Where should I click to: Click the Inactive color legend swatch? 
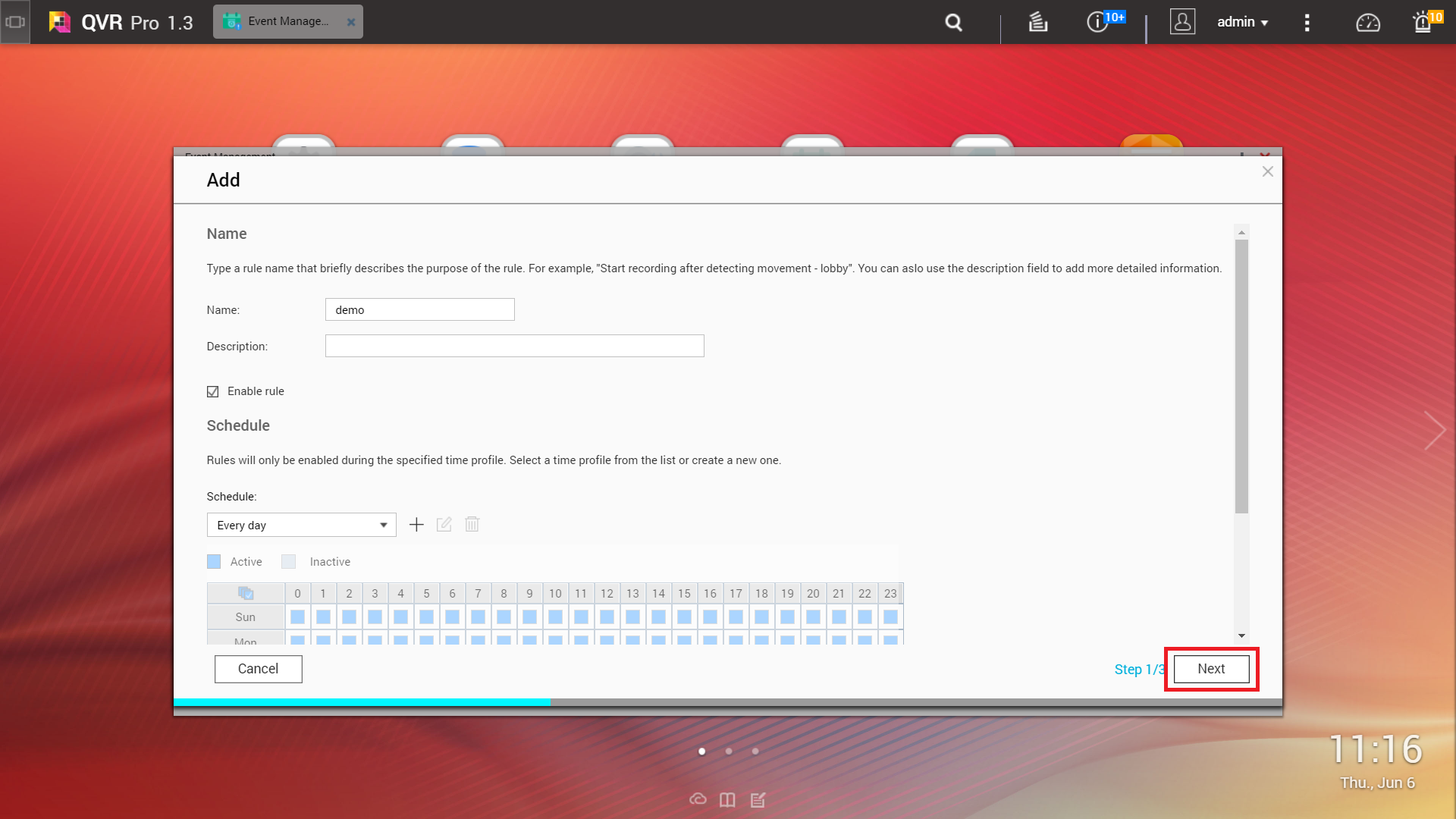pyautogui.click(x=288, y=561)
